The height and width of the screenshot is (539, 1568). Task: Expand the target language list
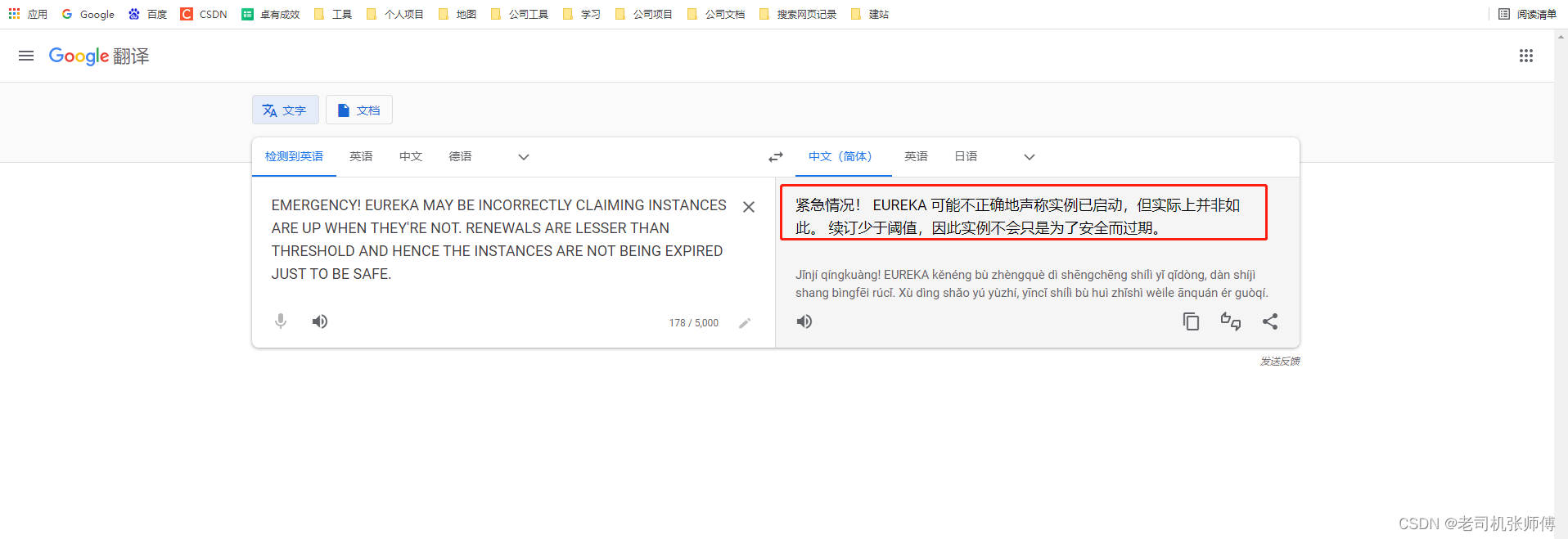(x=1030, y=157)
